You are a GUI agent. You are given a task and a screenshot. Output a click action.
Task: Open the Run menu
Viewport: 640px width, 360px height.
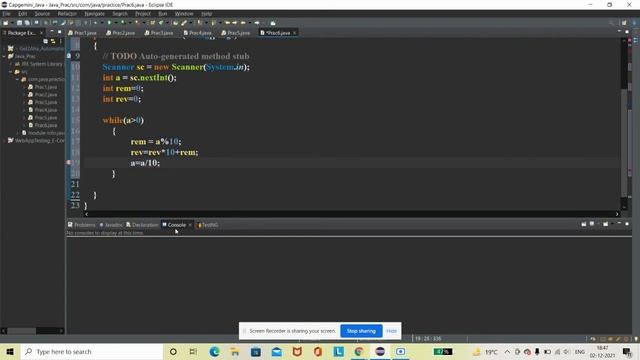click(x=162, y=14)
